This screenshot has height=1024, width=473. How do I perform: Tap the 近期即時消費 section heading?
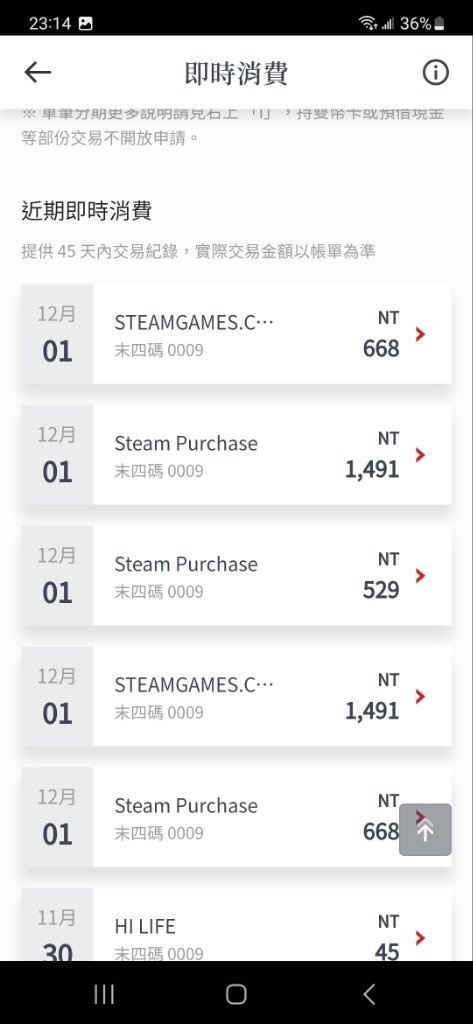87,211
